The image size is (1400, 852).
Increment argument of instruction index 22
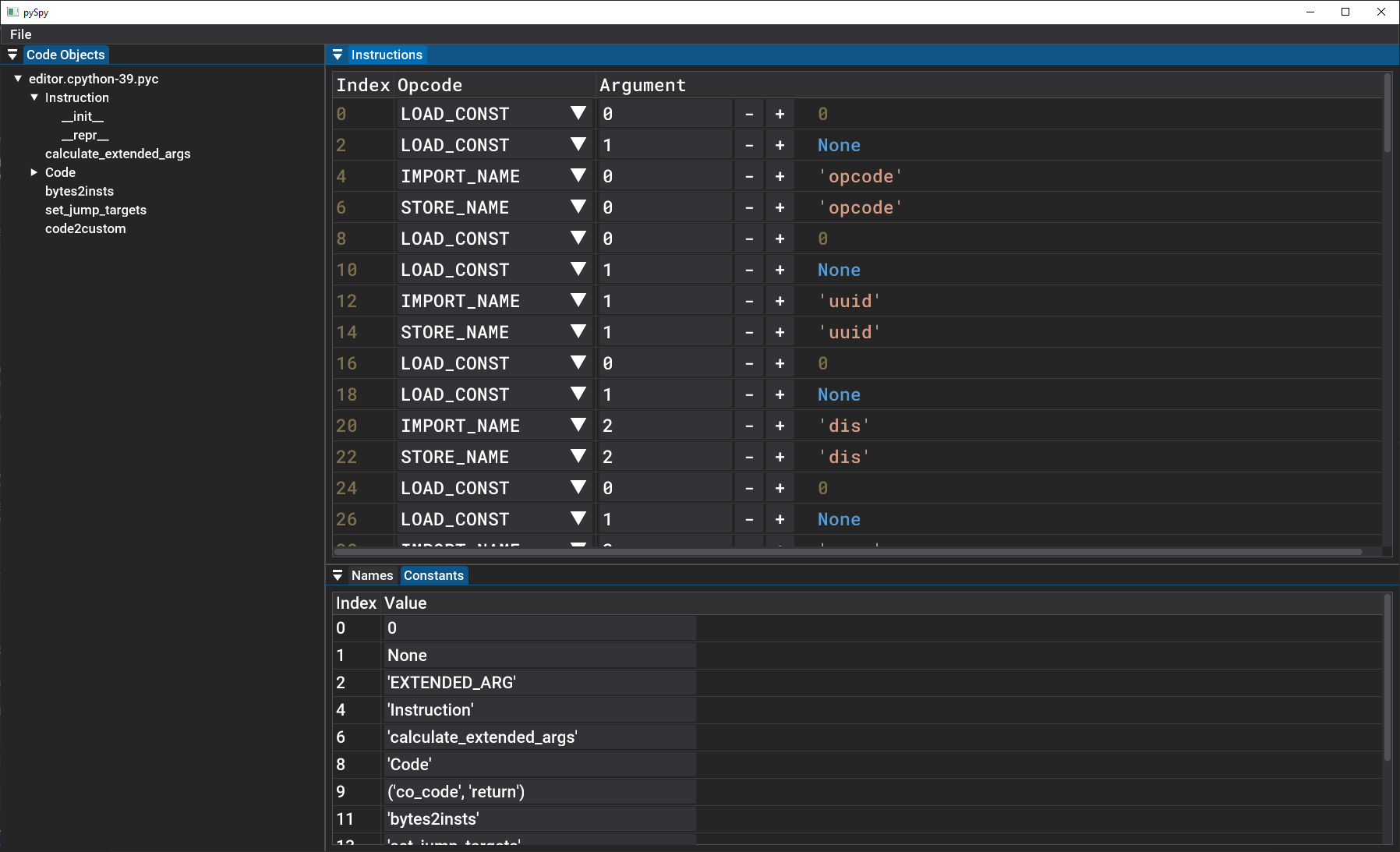point(780,457)
